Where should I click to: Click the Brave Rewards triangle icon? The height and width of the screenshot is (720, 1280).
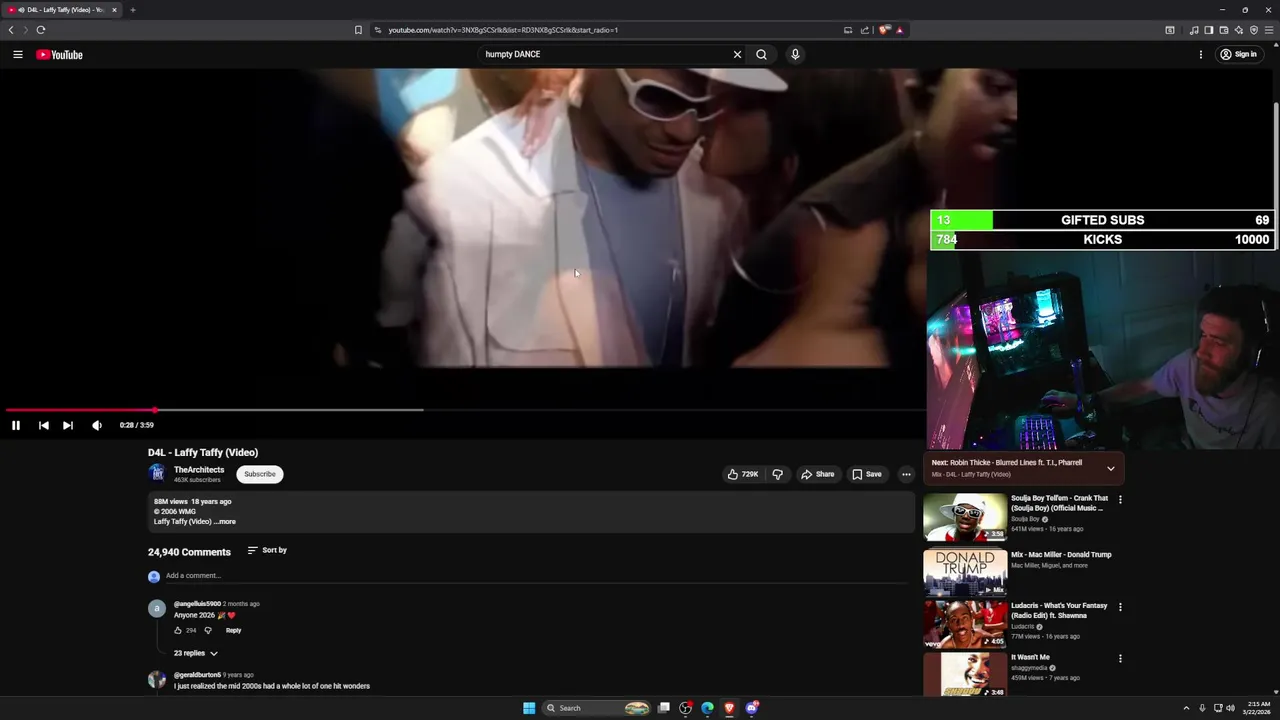899,30
